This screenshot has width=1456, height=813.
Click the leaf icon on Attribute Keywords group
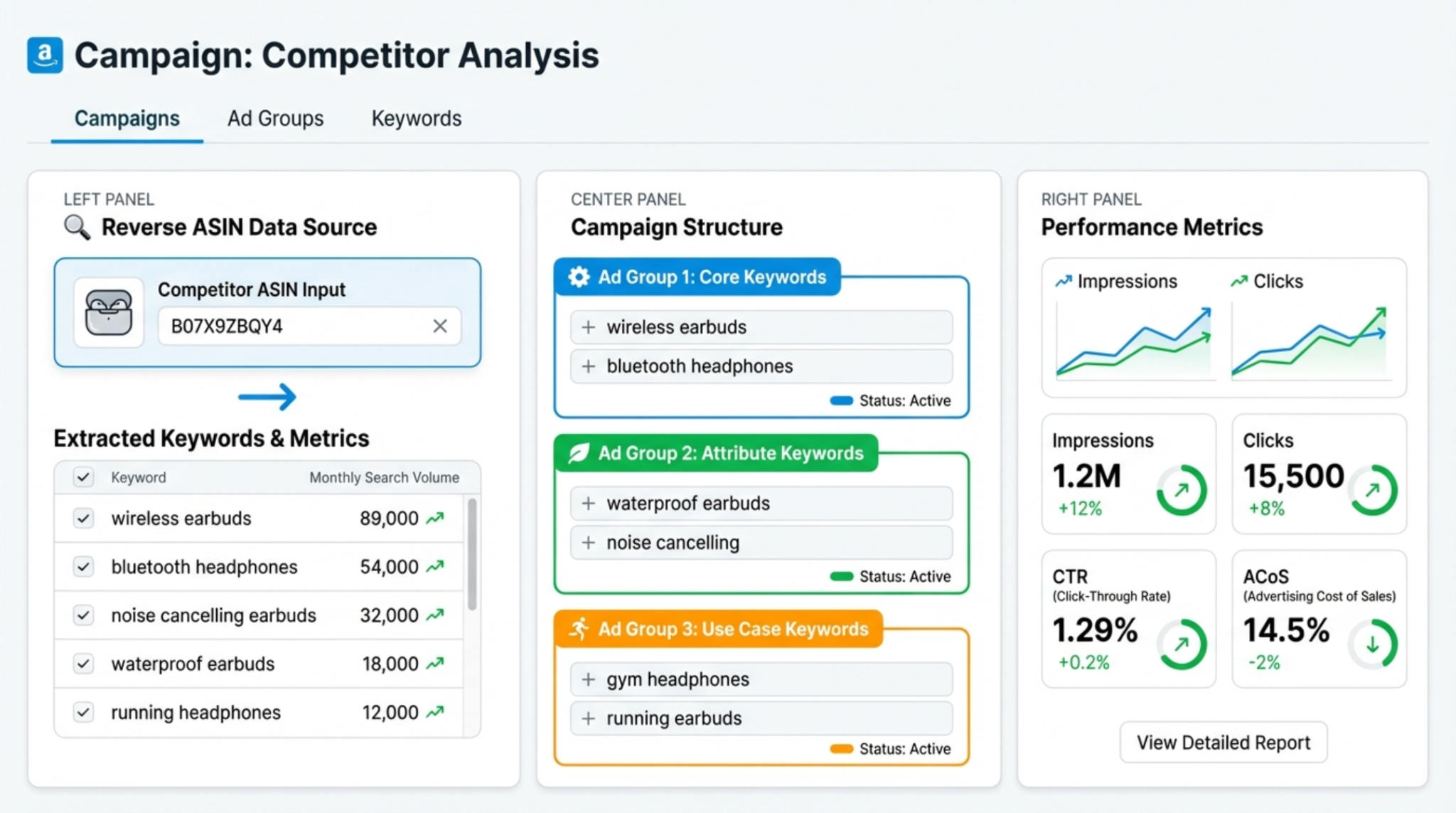pos(578,453)
